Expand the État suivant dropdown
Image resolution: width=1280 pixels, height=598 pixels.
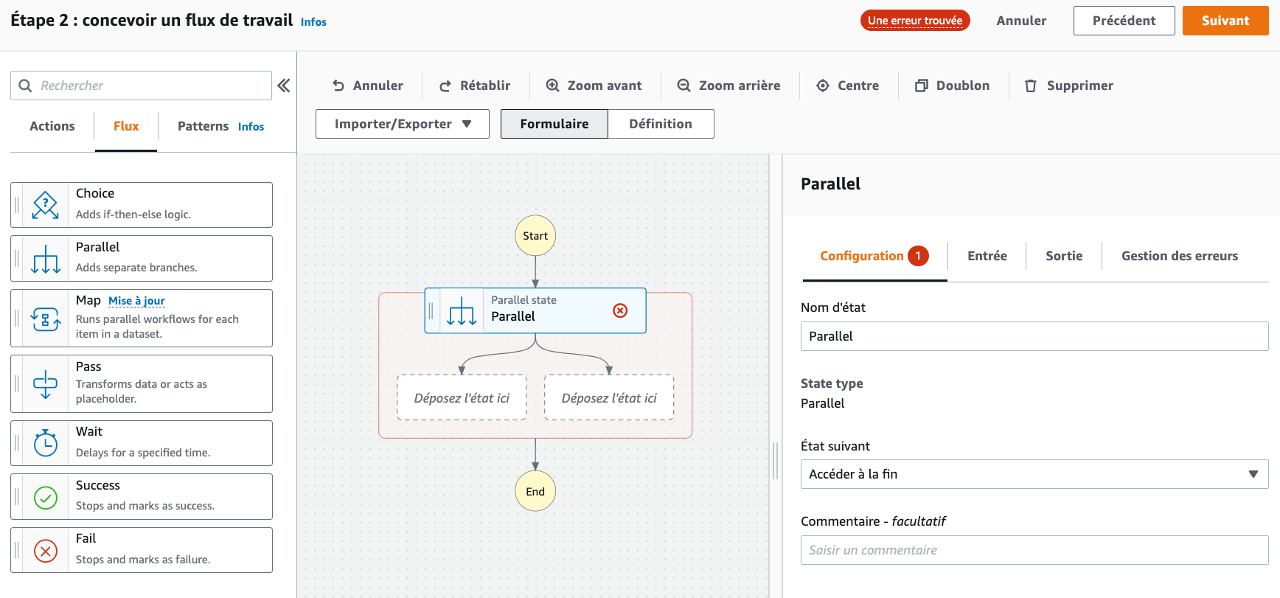(x=1035, y=474)
